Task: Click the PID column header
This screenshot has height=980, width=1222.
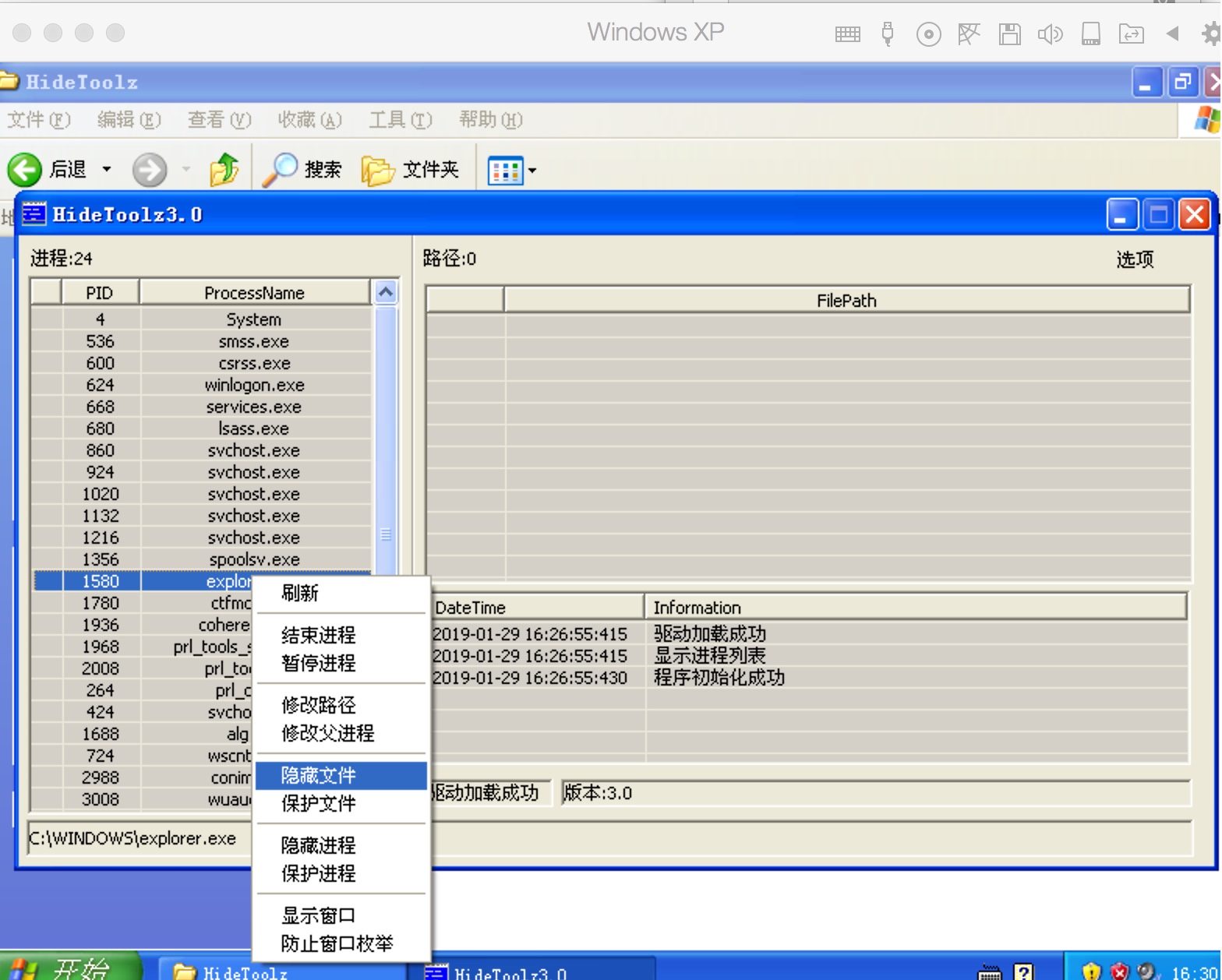Action: pos(100,293)
